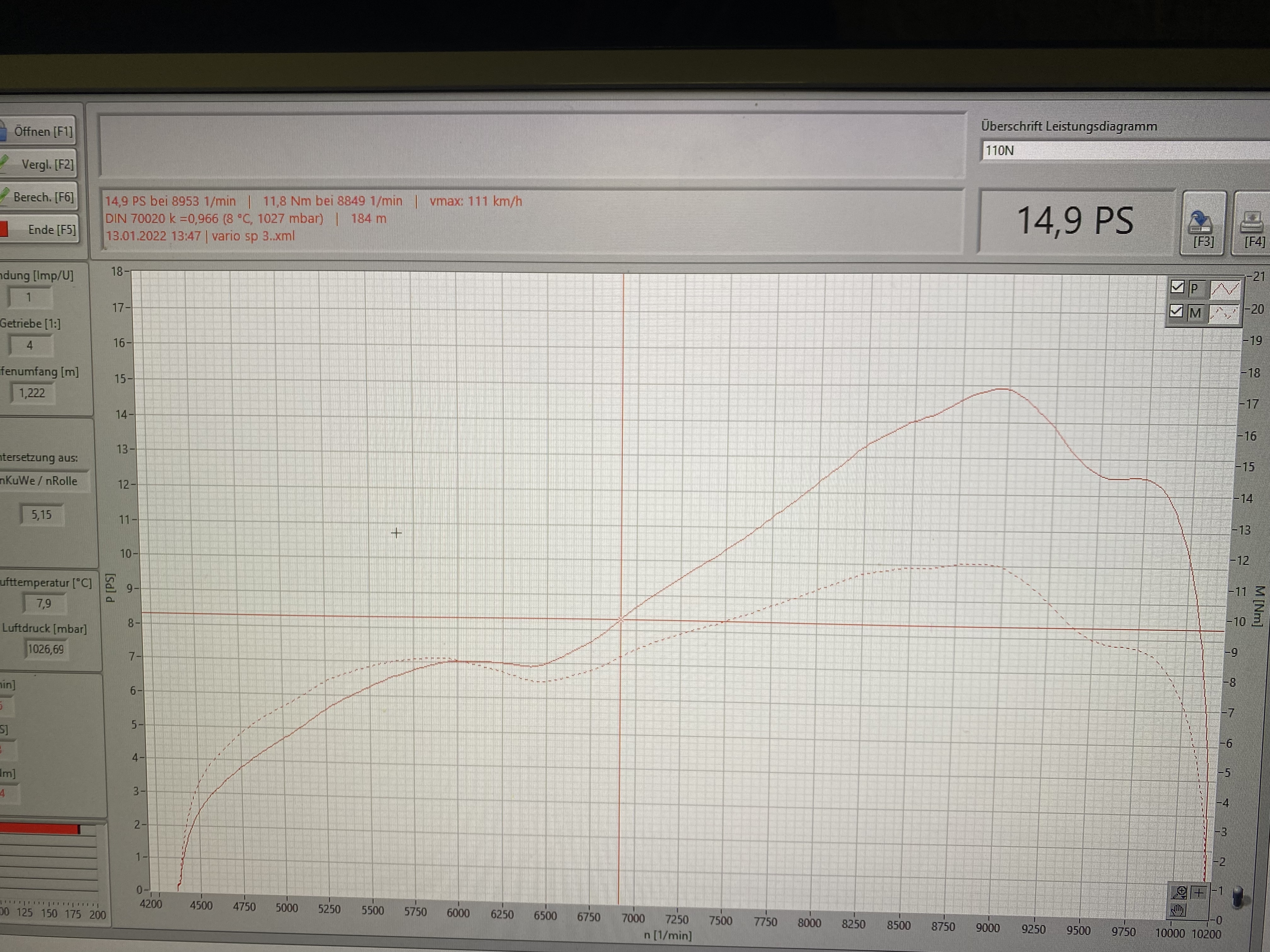Click the 'vmax: 111 km/h' text
Image resolution: width=1270 pixels, height=952 pixels.
click(475, 201)
